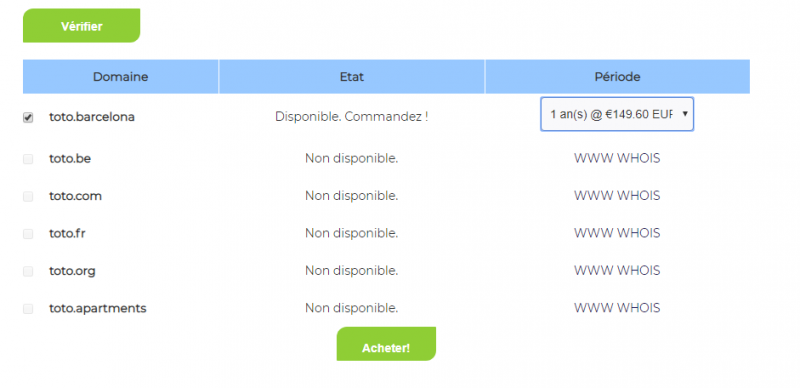This screenshot has width=800, height=388.
Task: Tick the toto.org domain checkbox
Action: [x=28, y=271]
